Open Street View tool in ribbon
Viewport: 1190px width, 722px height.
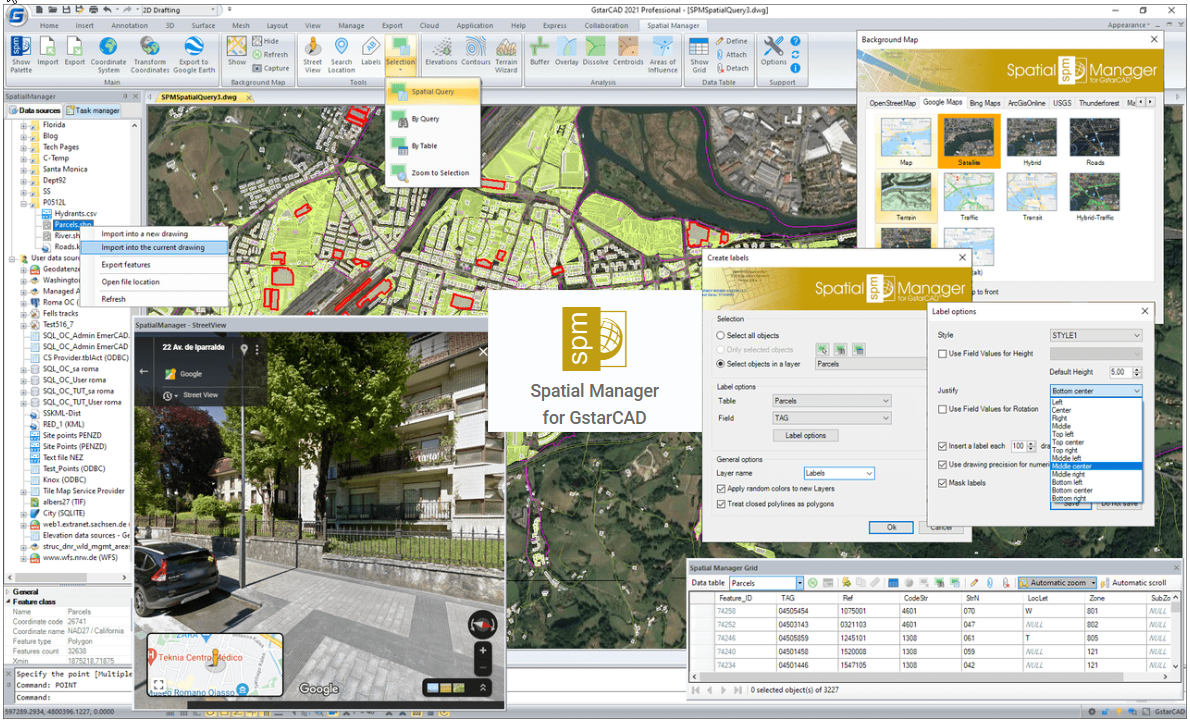click(x=313, y=53)
